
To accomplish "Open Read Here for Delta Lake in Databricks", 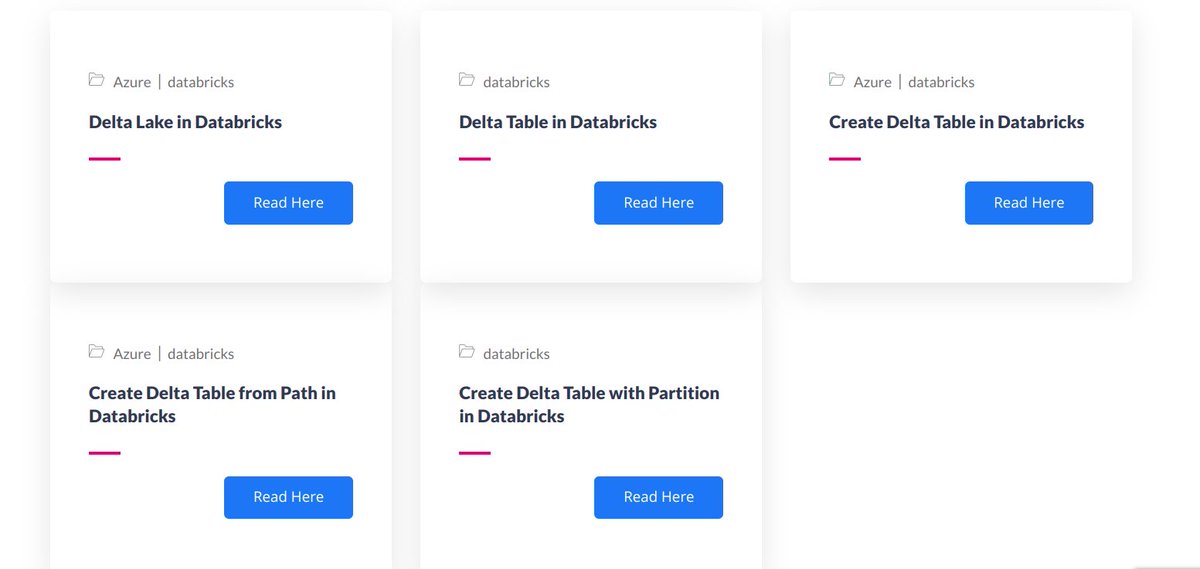I will [288, 203].
